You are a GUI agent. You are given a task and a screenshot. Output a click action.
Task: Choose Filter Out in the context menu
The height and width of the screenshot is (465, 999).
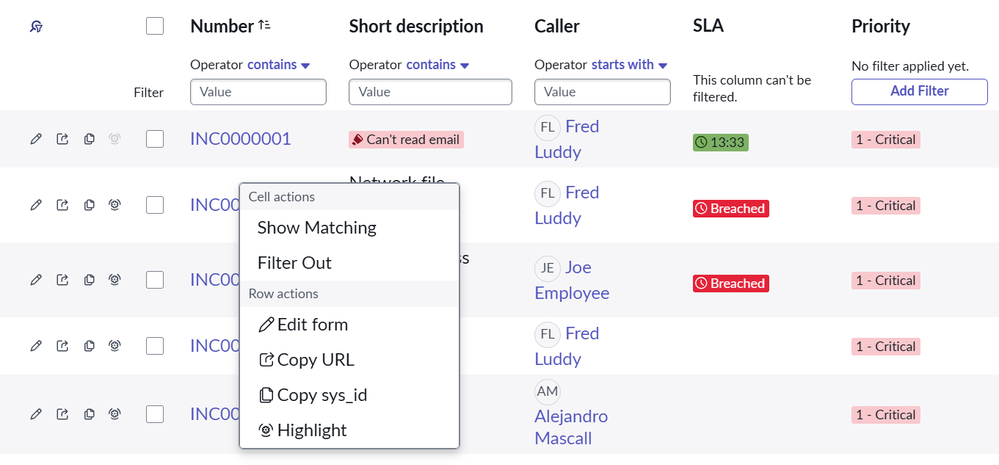pos(349,262)
